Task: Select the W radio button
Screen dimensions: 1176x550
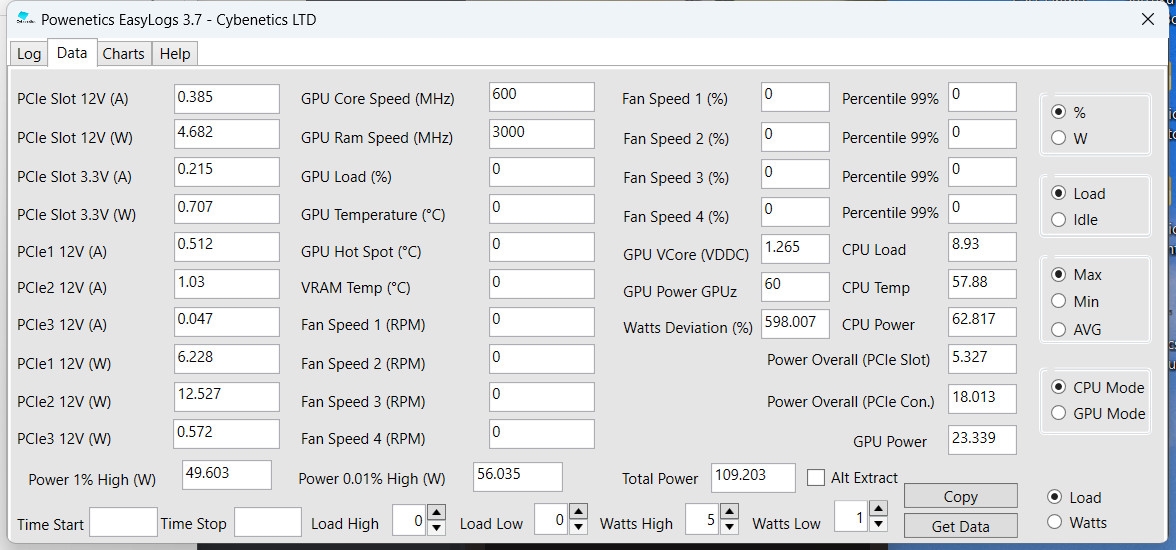Action: [1059, 139]
